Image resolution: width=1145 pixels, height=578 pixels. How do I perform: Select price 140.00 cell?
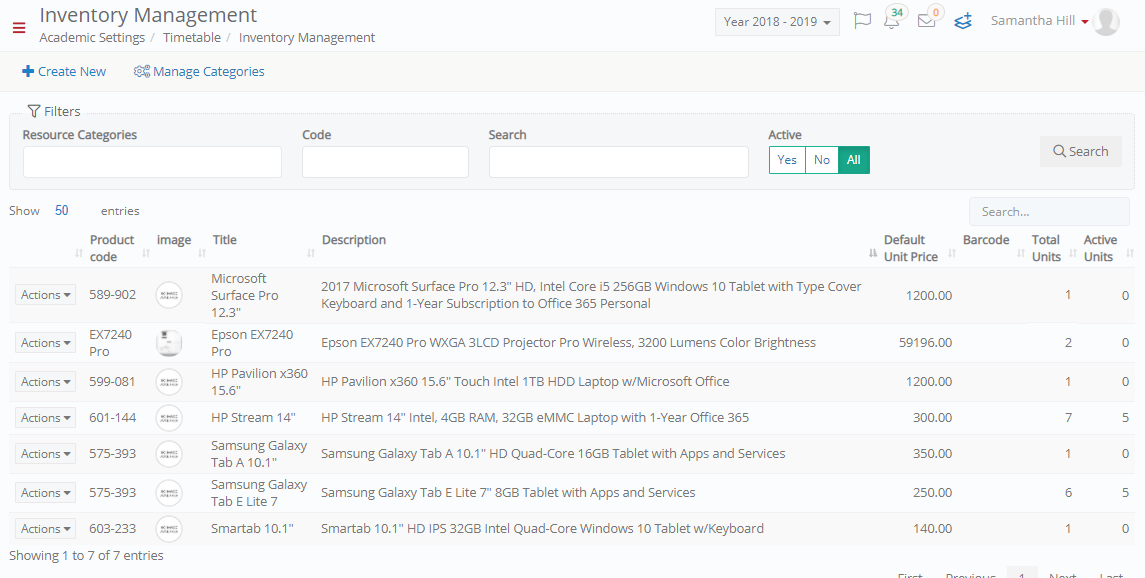click(933, 529)
